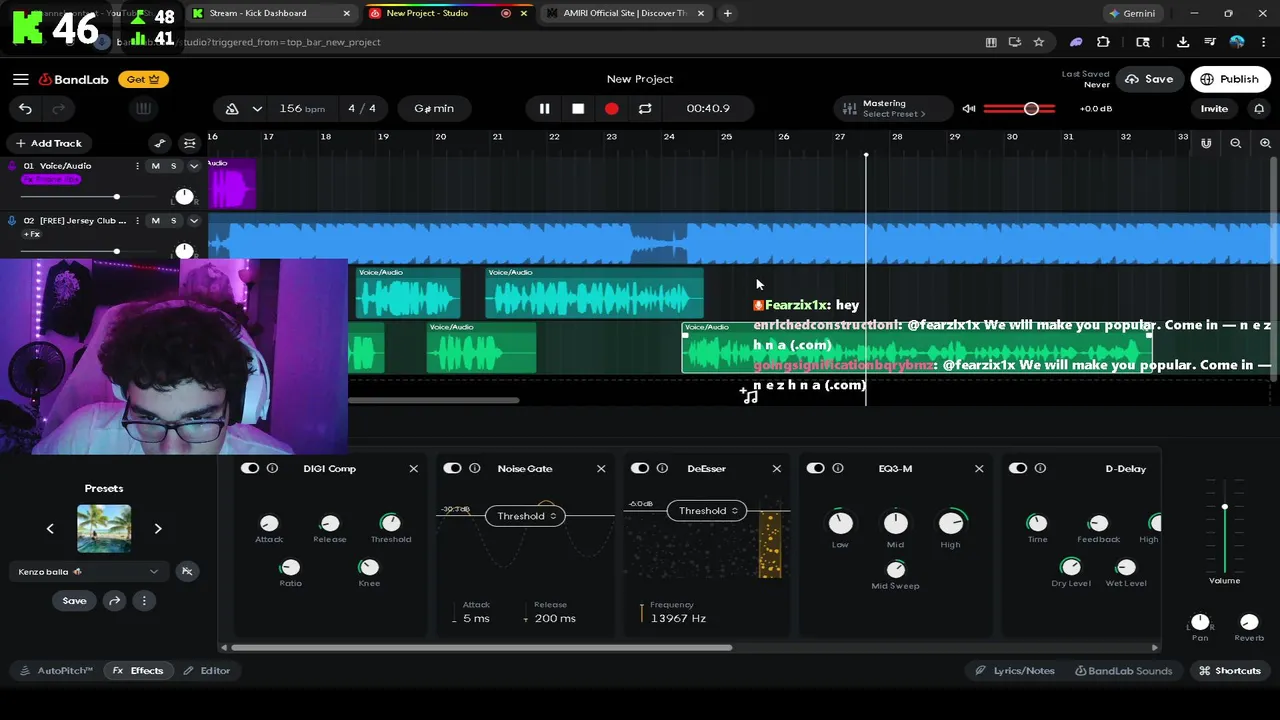The height and width of the screenshot is (720, 1280).
Task: Remove the DIGI Comp effect
Action: 414,468
